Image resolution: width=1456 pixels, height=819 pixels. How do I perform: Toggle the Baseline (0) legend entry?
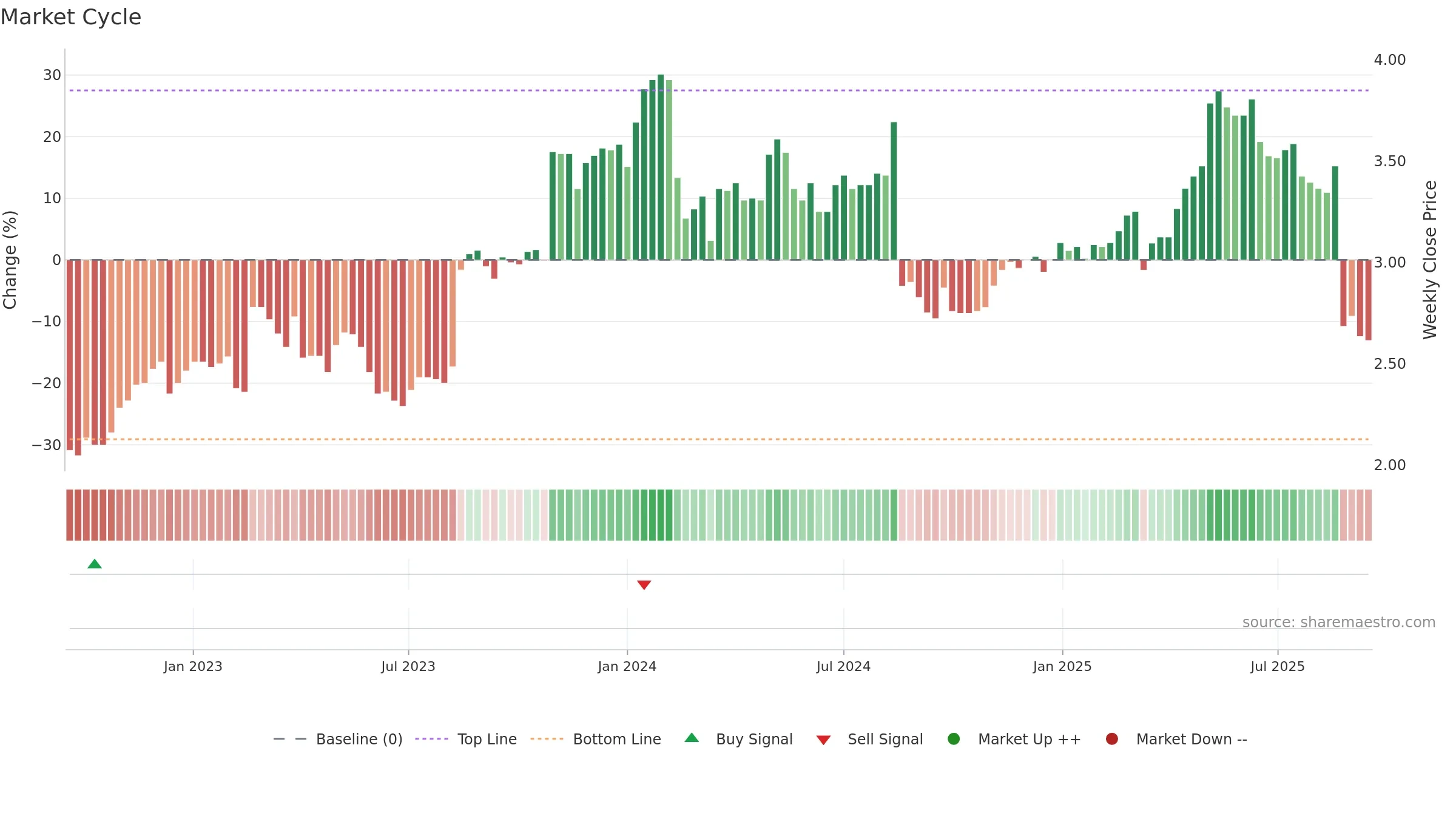(x=338, y=740)
